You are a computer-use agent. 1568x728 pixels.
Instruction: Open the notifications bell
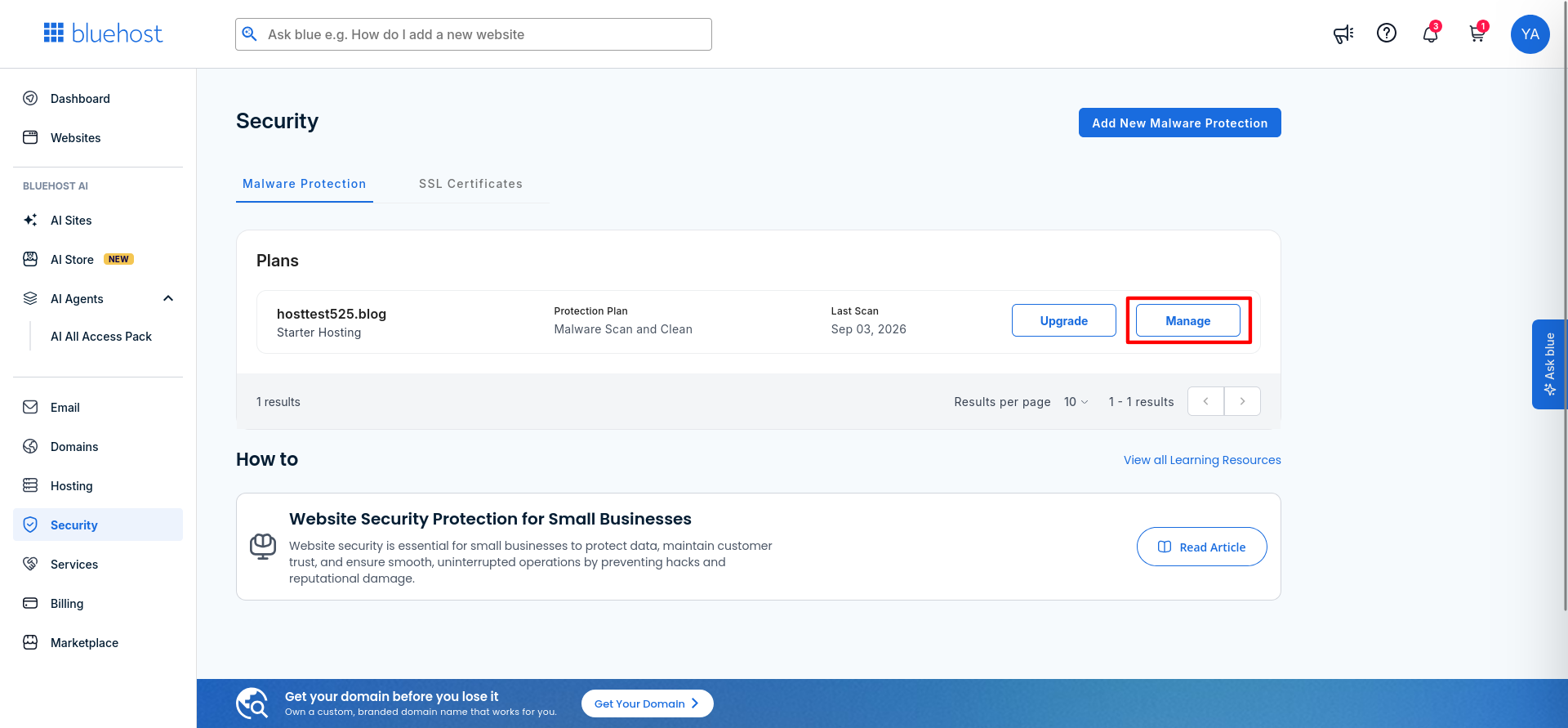tap(1431, 33)
